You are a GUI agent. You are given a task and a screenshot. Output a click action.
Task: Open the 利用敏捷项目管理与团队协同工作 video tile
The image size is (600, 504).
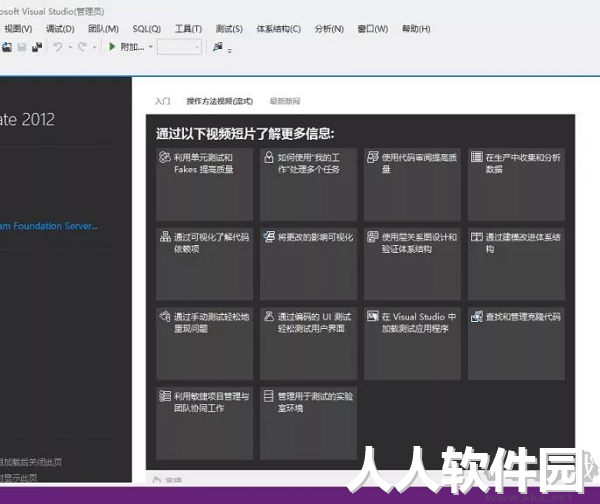[x=204, y=423]
